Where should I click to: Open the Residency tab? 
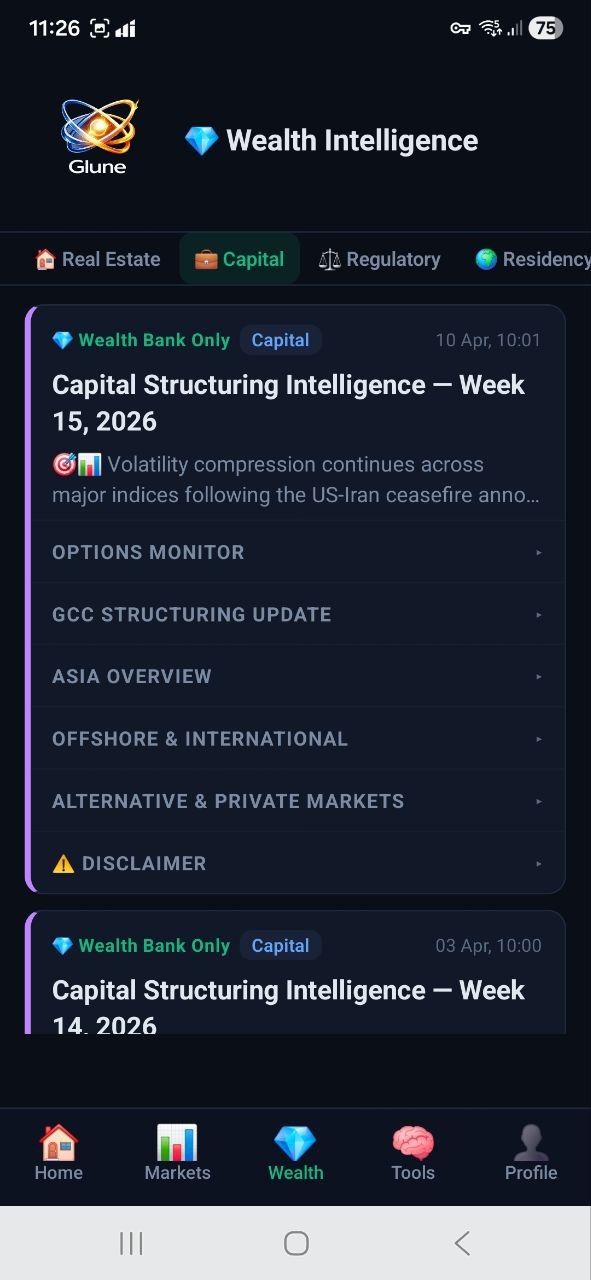click(534, 258)
